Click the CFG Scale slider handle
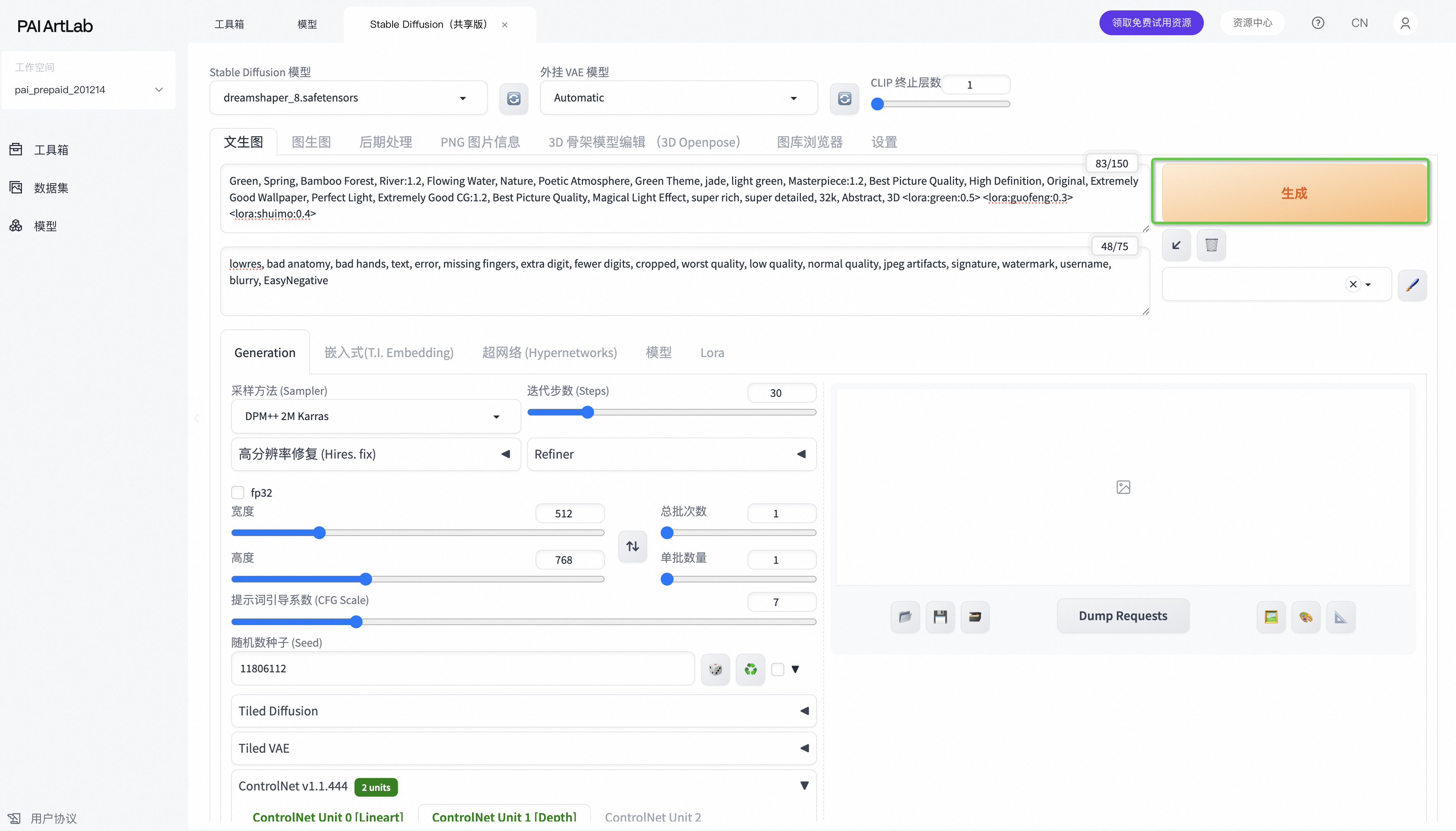This screenshot has height=831, width=1456. click(356, 621)
